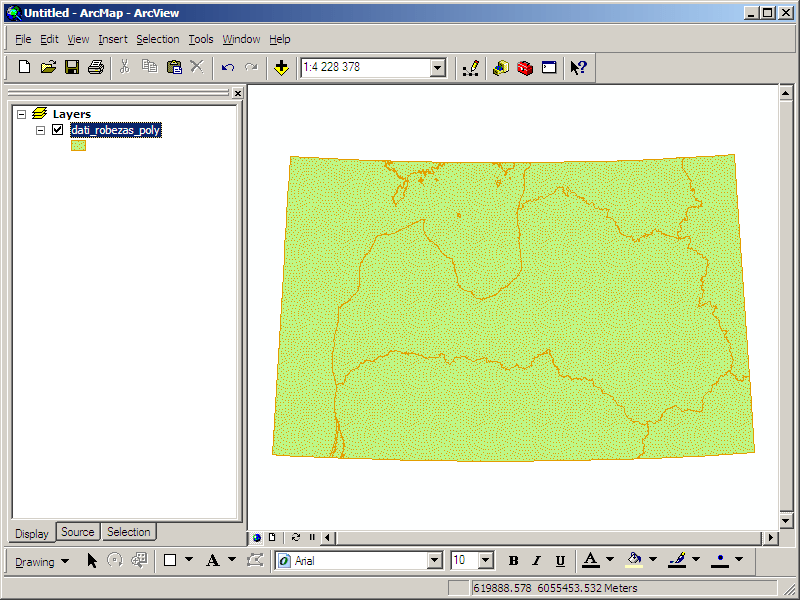Screen dimensions: 800x600
Task: Click the map scale input field
Action: tap(366, 67)
